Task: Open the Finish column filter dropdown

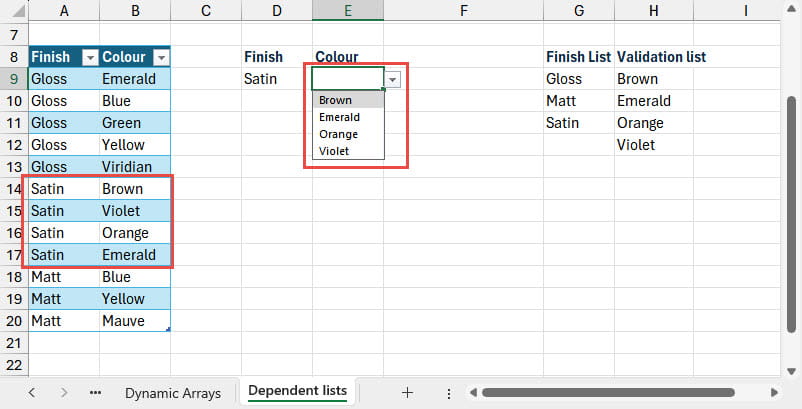Action: [x=89, y=57]
